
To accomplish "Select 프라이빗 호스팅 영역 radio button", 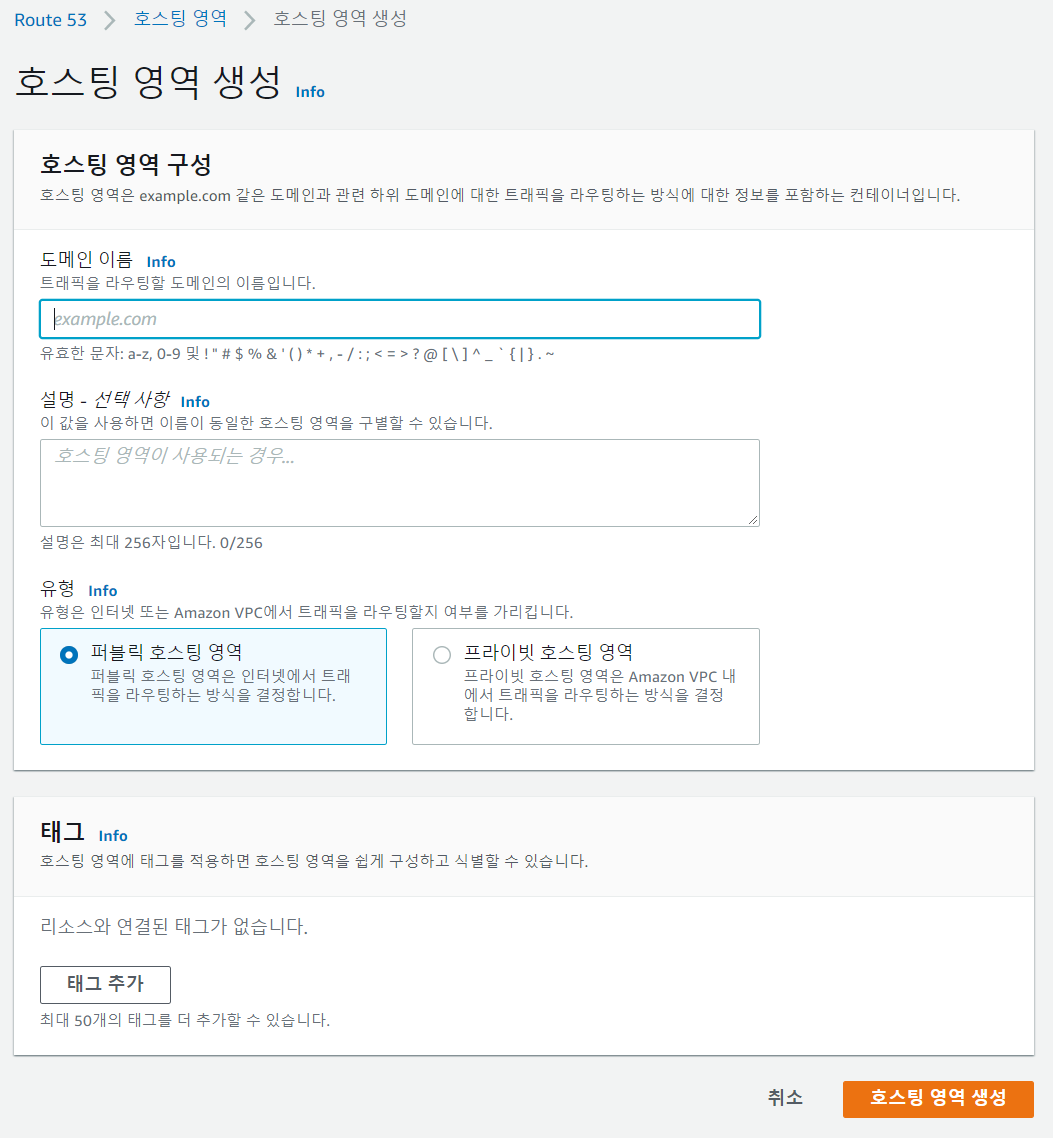I will pos(442,655).
